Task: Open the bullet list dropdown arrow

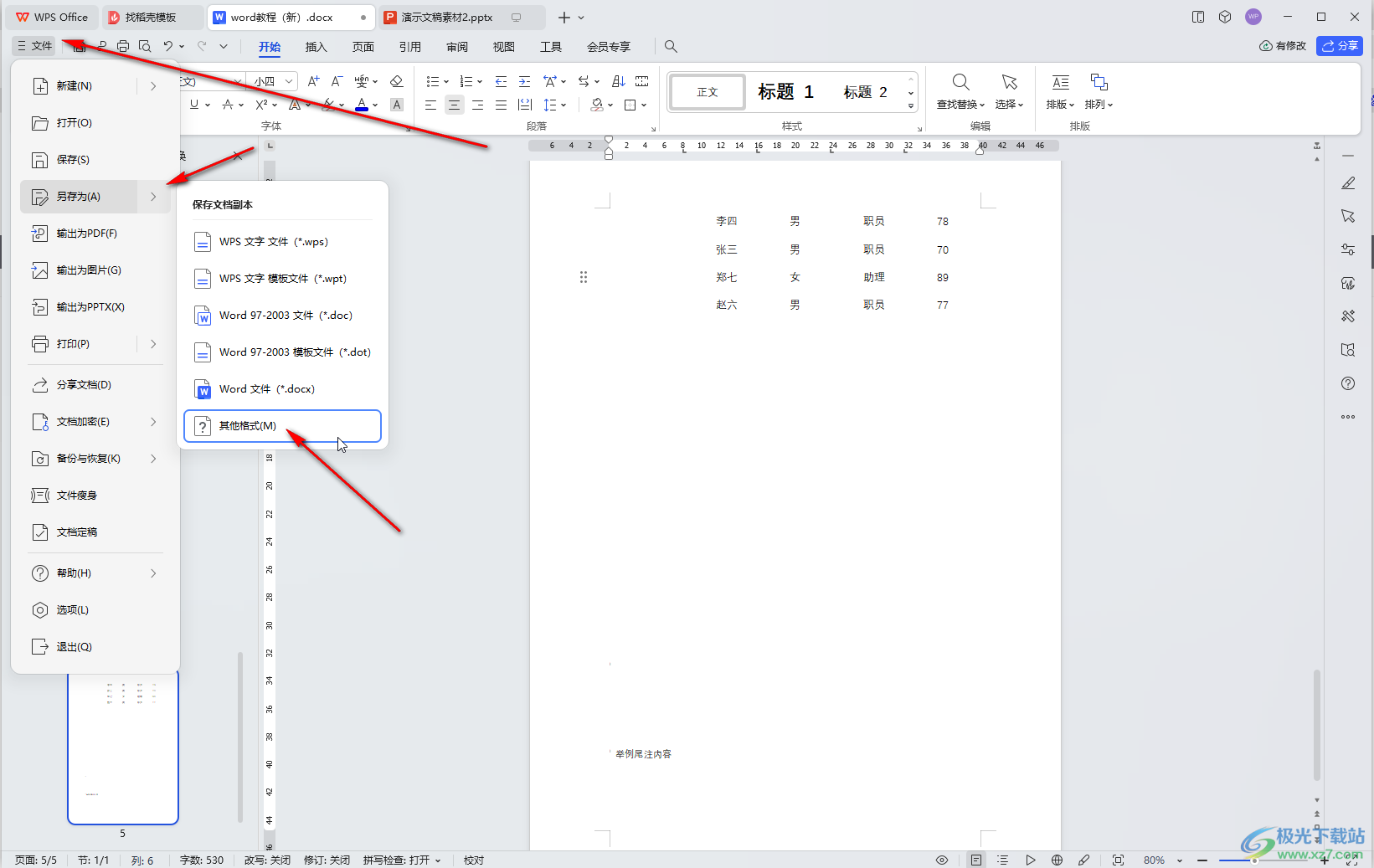Action: (x=446, y=81)
